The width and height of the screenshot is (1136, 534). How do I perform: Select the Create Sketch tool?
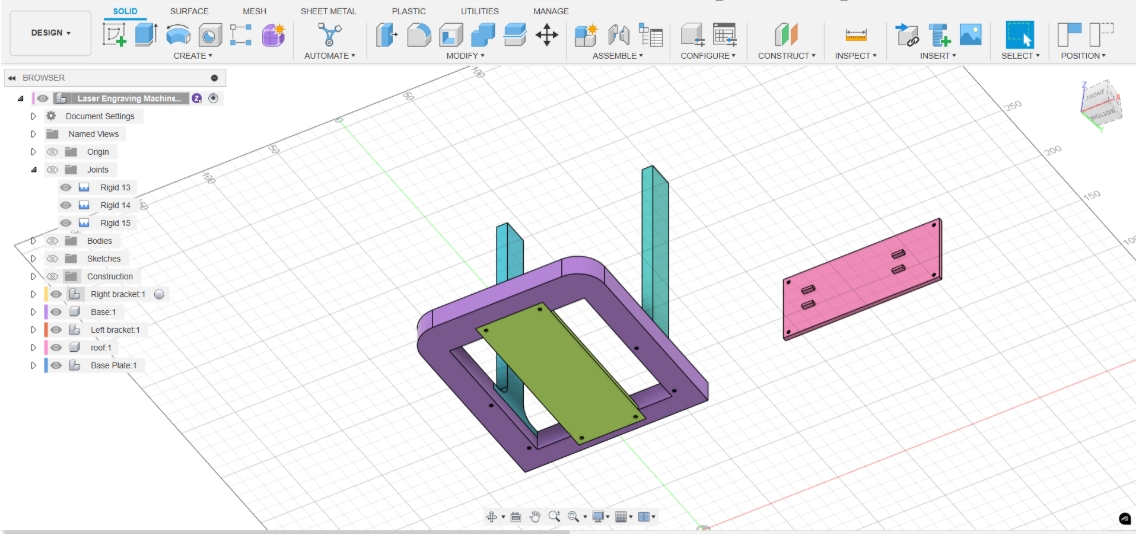[114, 34]
